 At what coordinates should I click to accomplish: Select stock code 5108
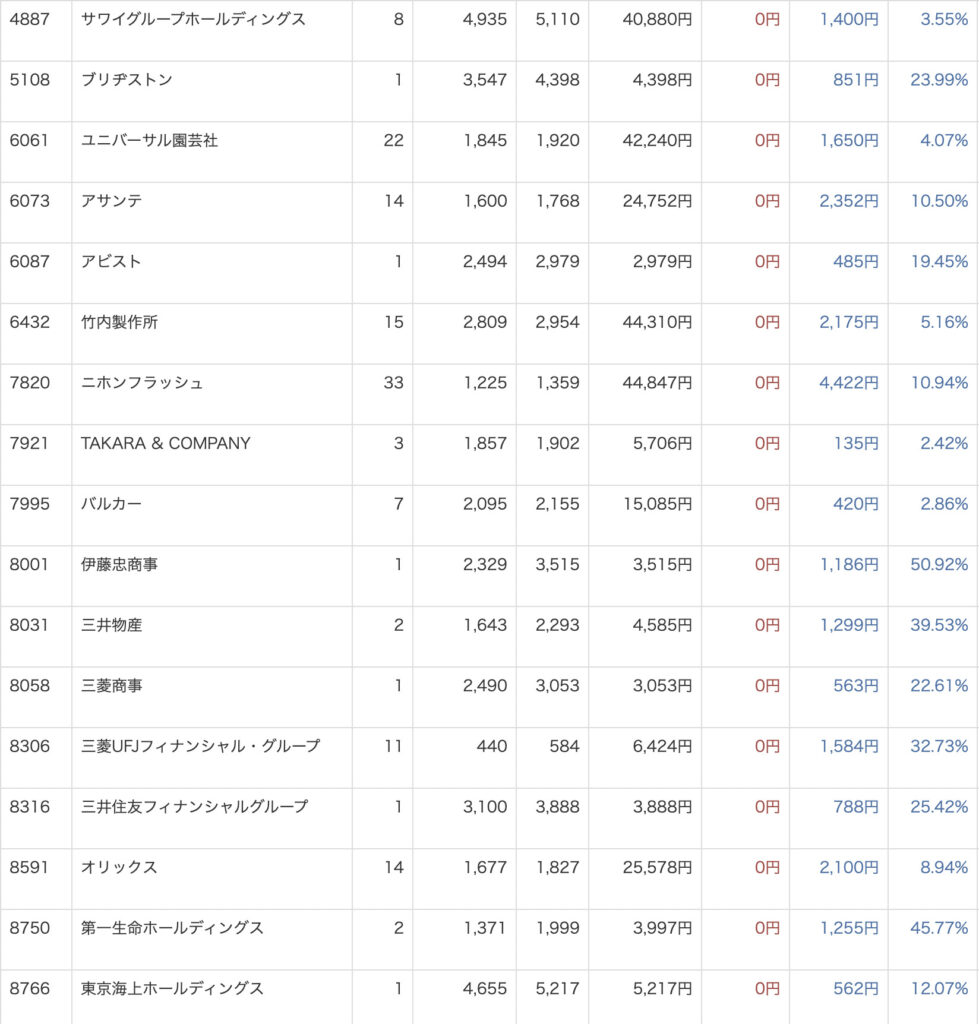29,80
